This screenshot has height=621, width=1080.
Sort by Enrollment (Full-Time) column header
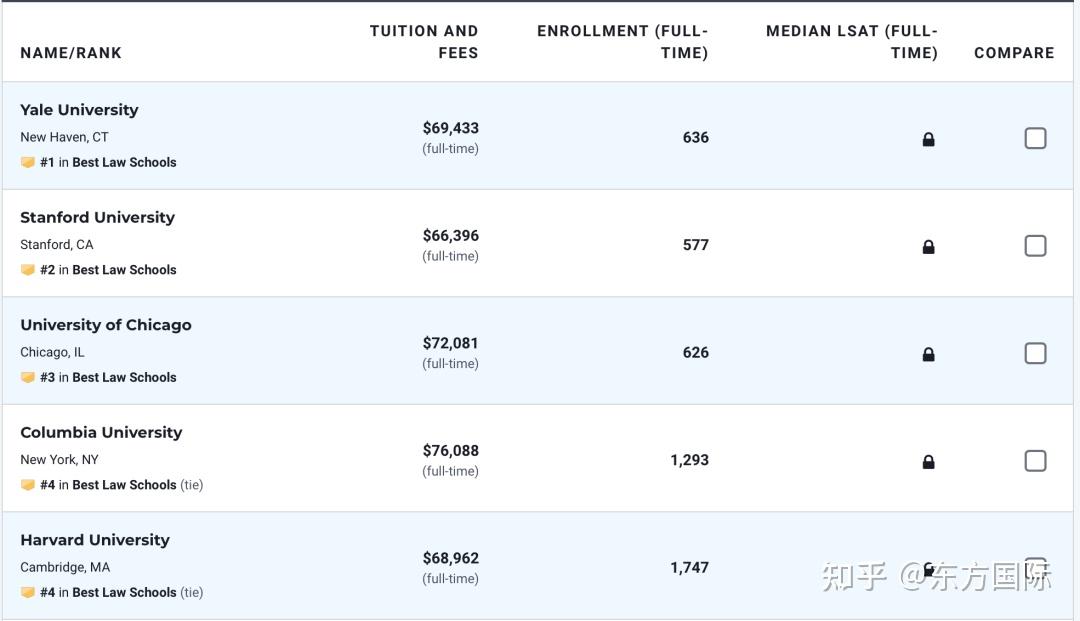(x=622, y=42)
